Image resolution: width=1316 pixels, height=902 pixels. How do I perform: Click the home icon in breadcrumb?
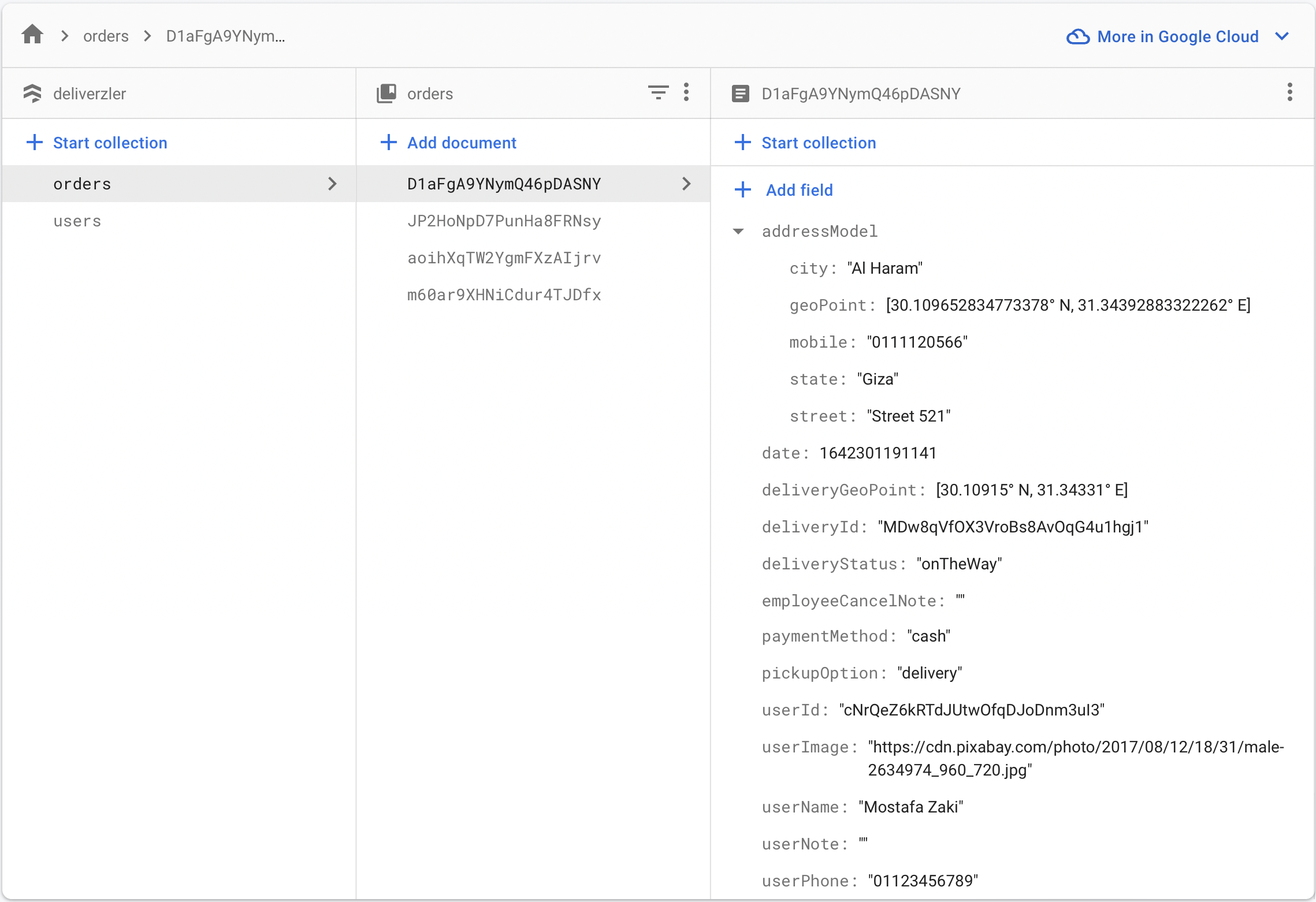32,35
